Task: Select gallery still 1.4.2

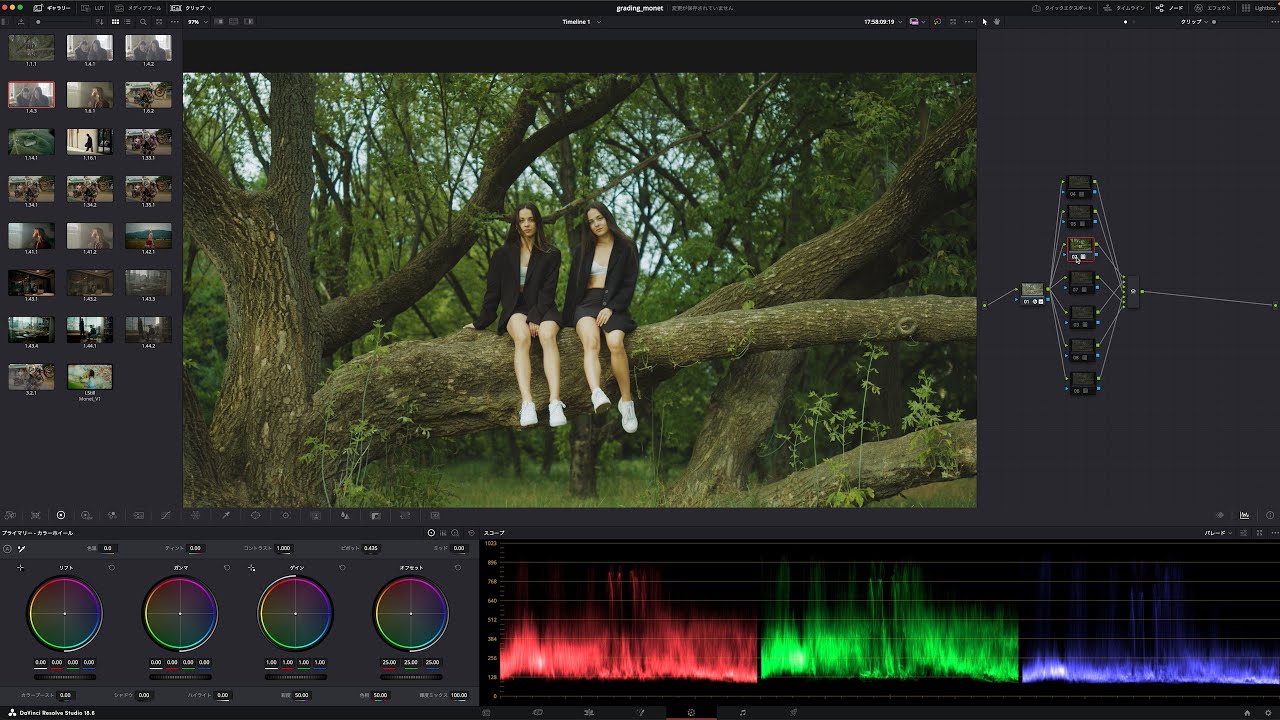Action: pyautogui.click(x=148, y=48)
